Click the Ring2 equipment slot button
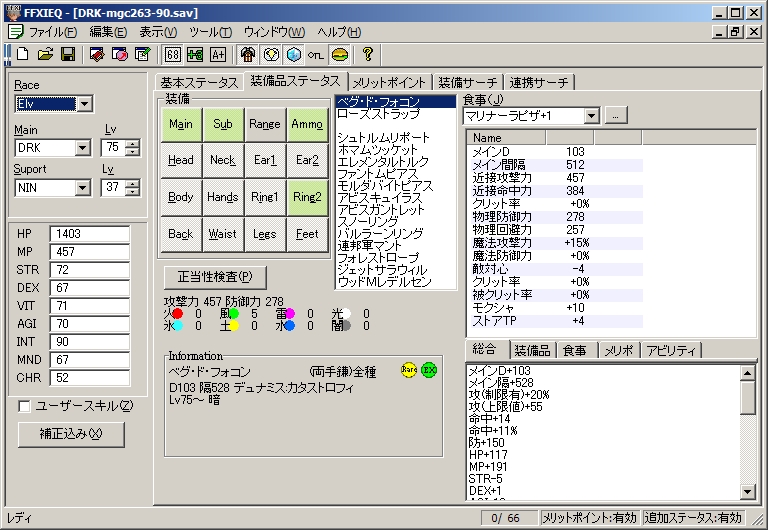This screenshot has height=530, width=768. (307, 197)
